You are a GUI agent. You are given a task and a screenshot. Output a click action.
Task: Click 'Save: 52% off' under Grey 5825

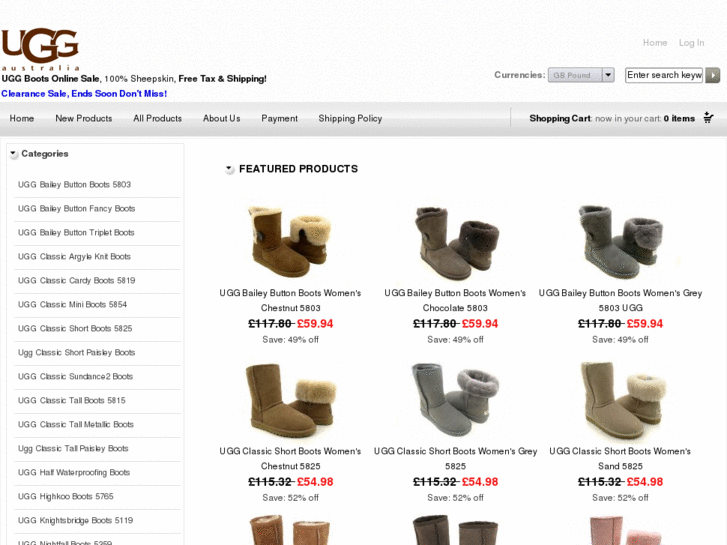[x=455, y=498]
